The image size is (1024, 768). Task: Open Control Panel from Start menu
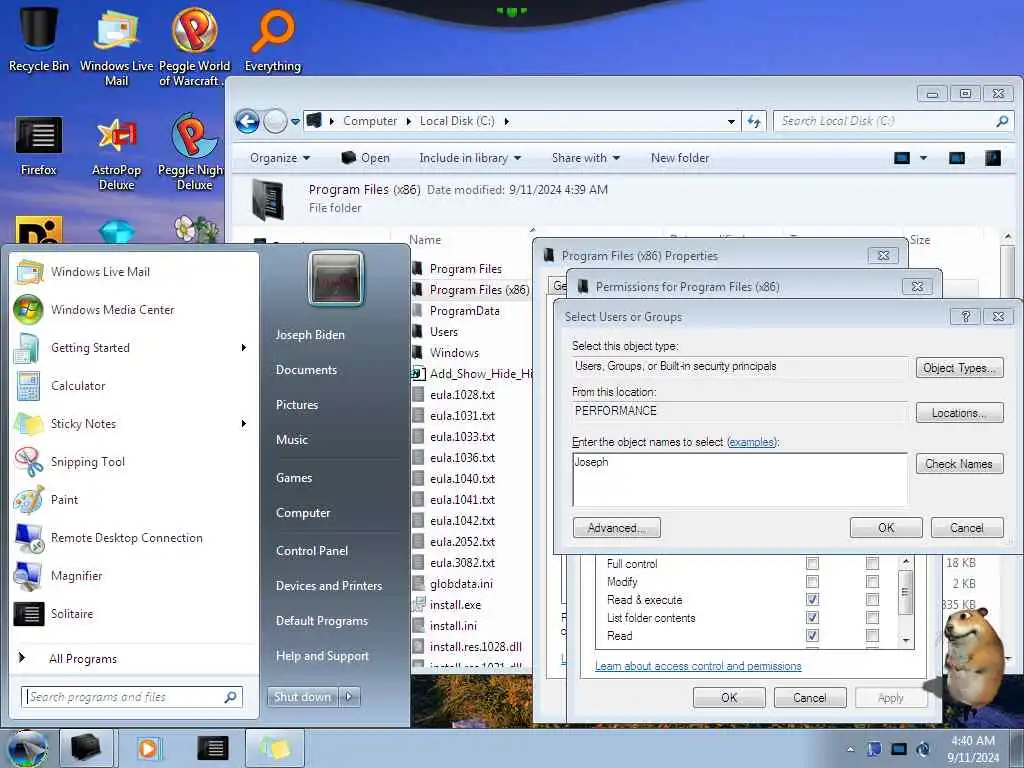[312, 551]
